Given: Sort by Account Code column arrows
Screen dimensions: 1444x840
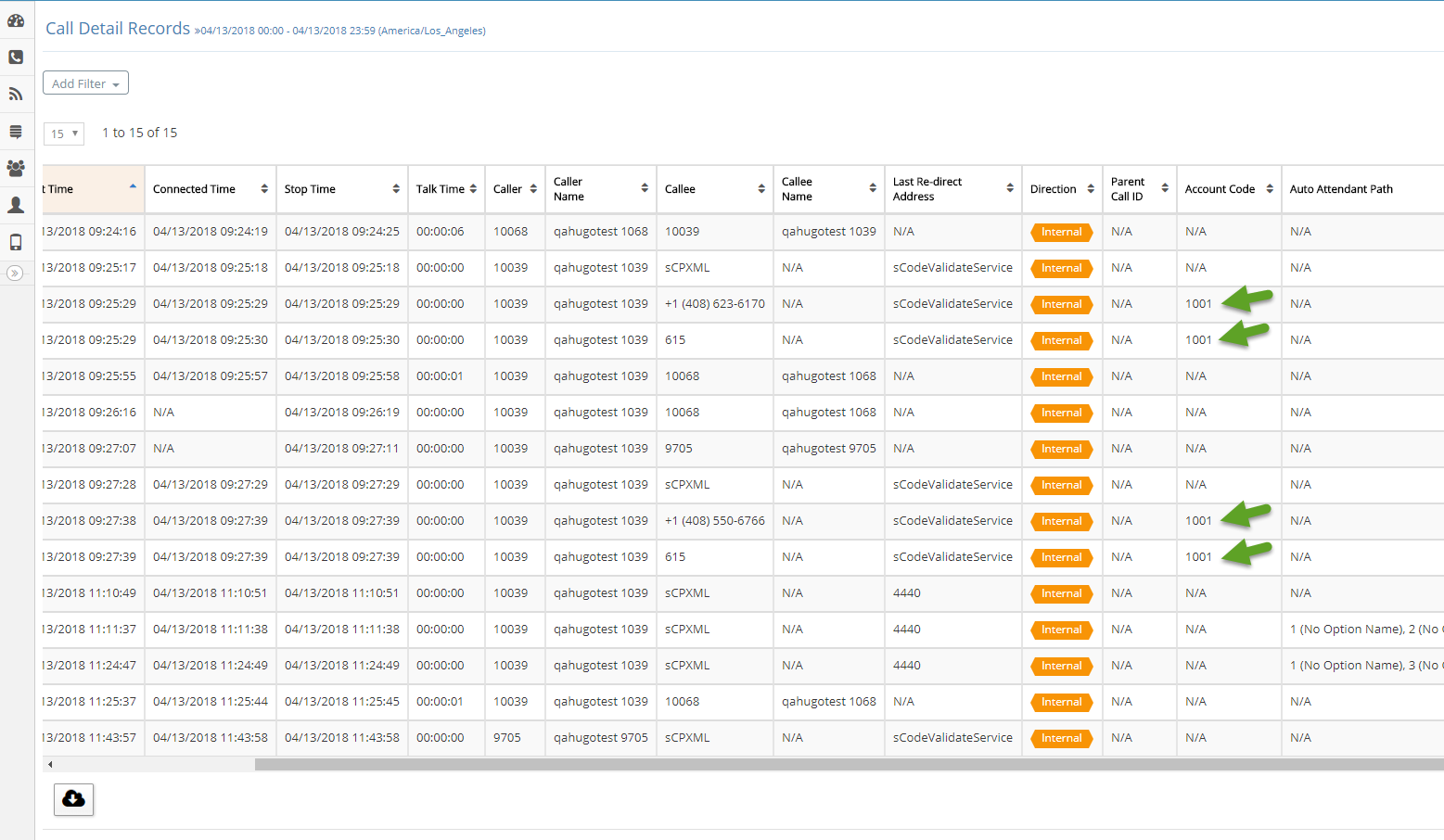Looking at the screenshot, I should coord(1270,189).
